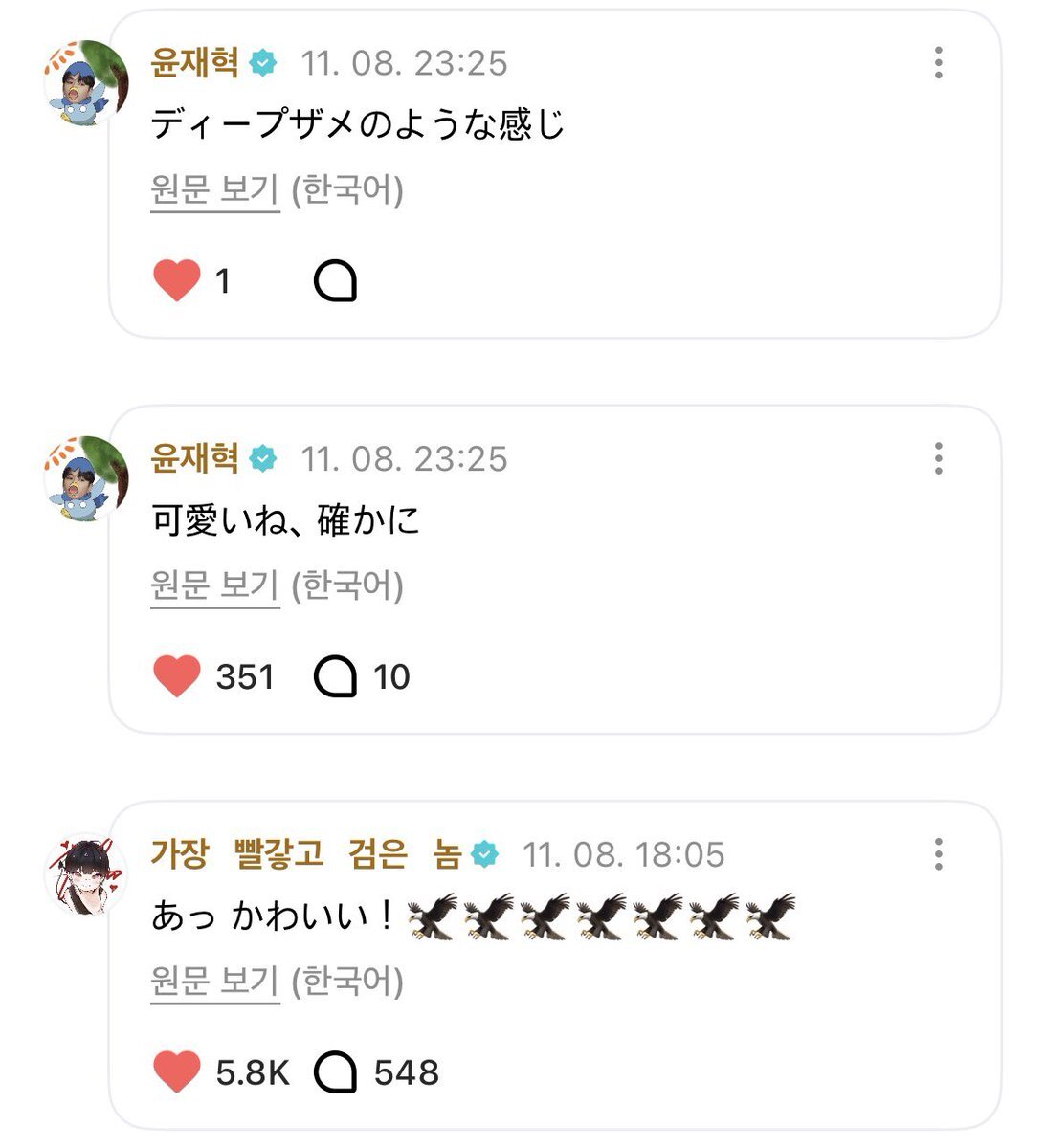
Task: View original Korean of ディープザメ comment
Action: coord(214,190)
